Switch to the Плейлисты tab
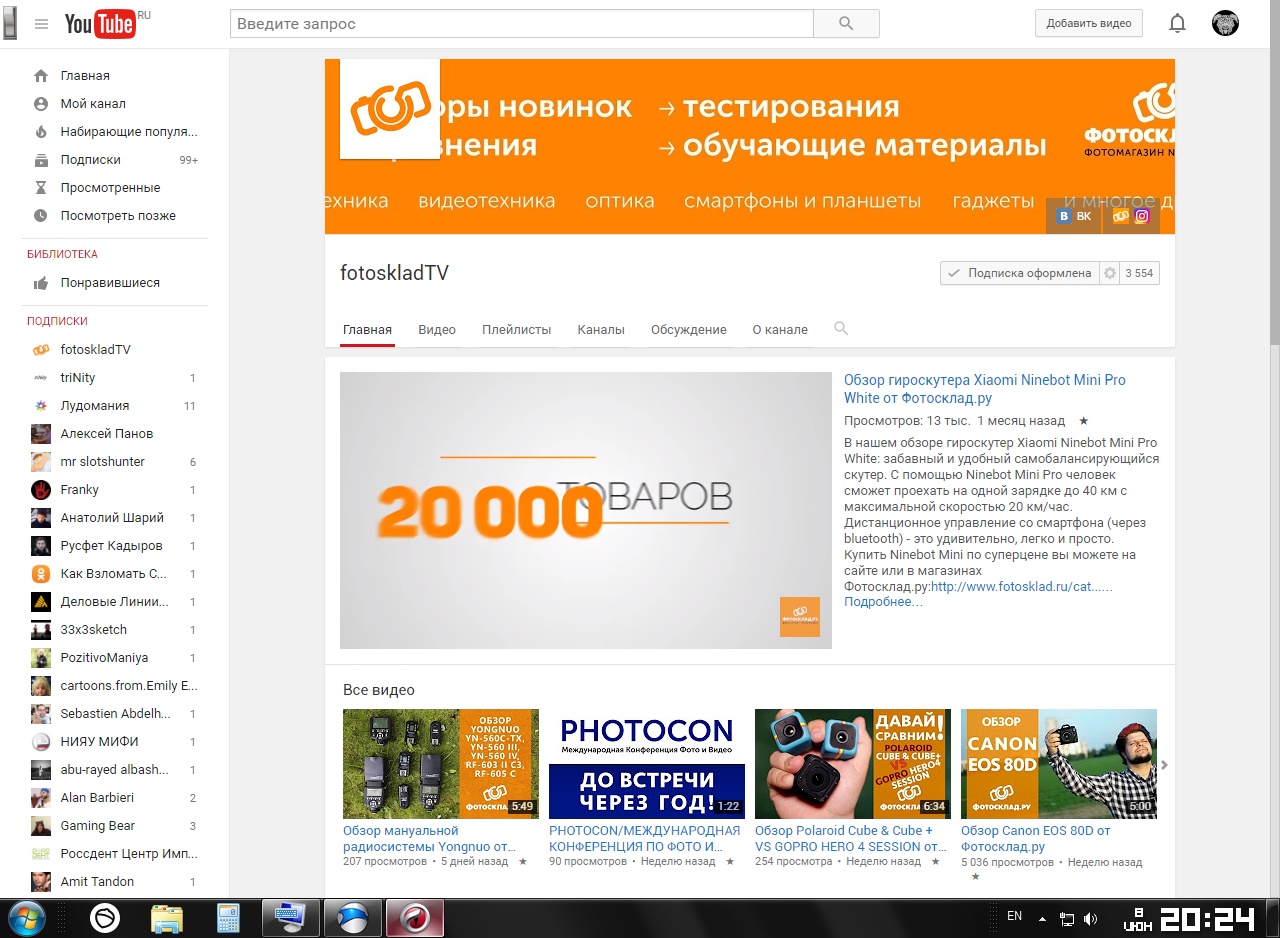The width and height of the screenshot is (1280, 938). (x=516, y=329)
